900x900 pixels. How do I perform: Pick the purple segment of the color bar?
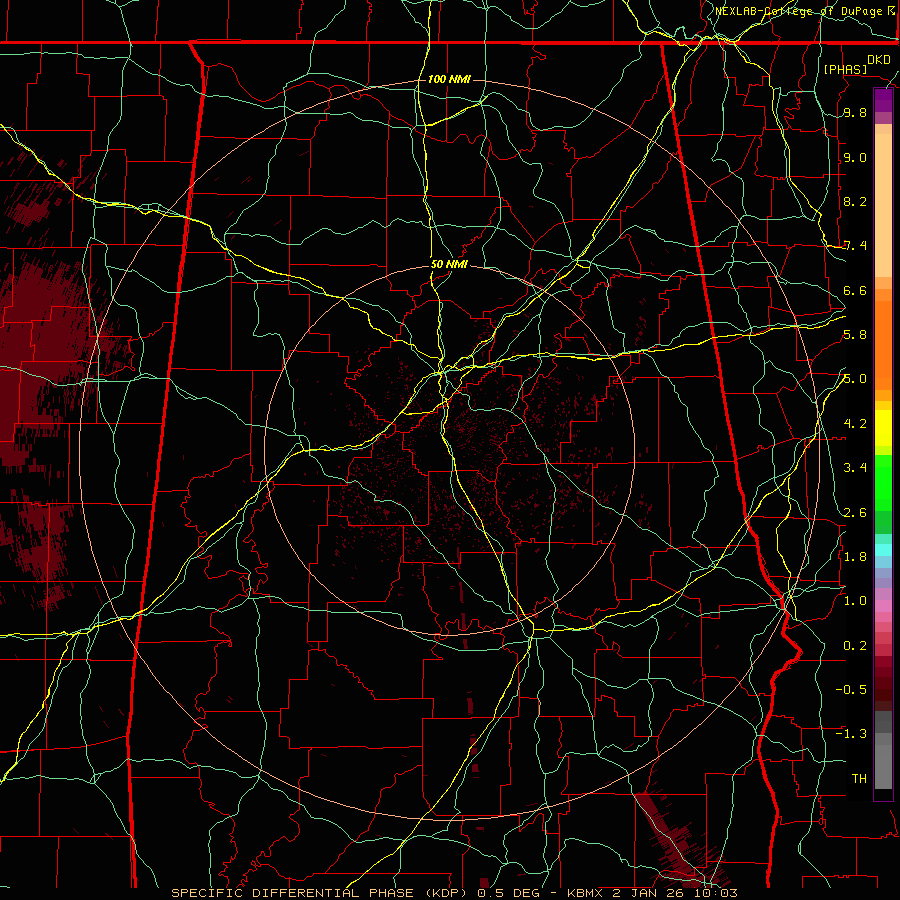[x=883, y=100]
